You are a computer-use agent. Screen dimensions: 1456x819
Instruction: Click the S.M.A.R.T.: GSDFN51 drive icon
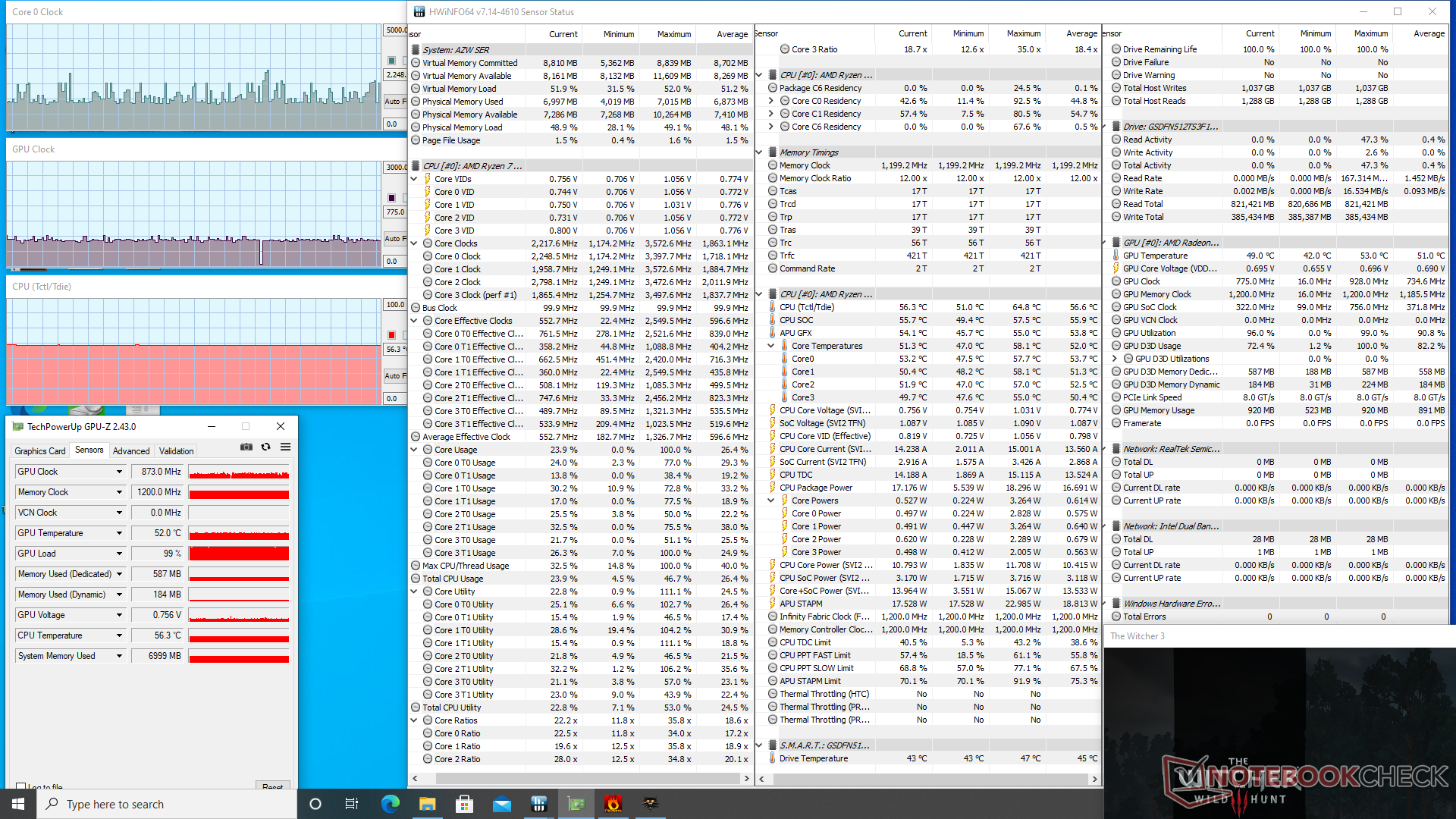(773, 745)
